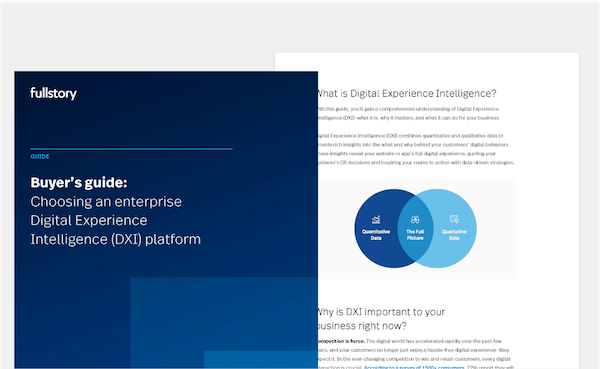Click the binoculars Full Picture icon
Screen dimensions: 600x369
click(415, 219)
